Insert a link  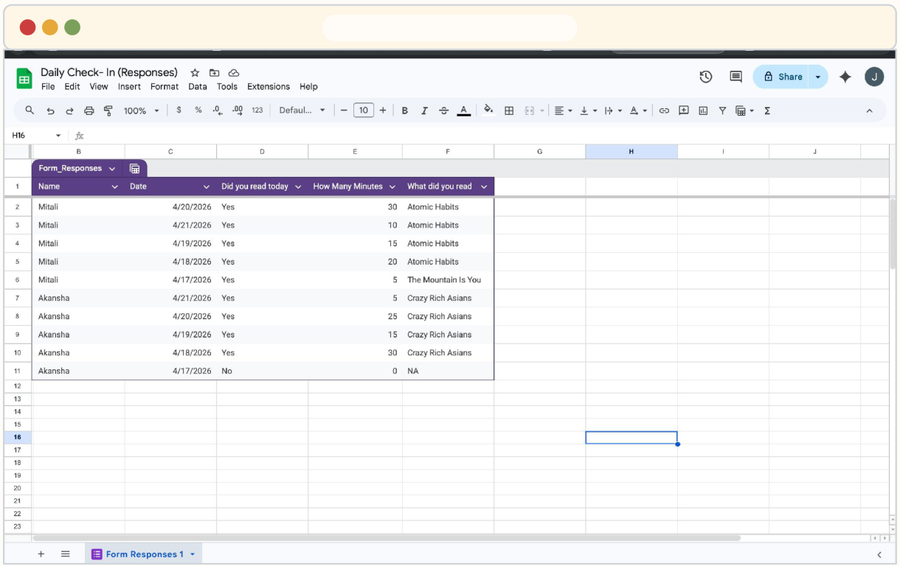click(664, 111)
